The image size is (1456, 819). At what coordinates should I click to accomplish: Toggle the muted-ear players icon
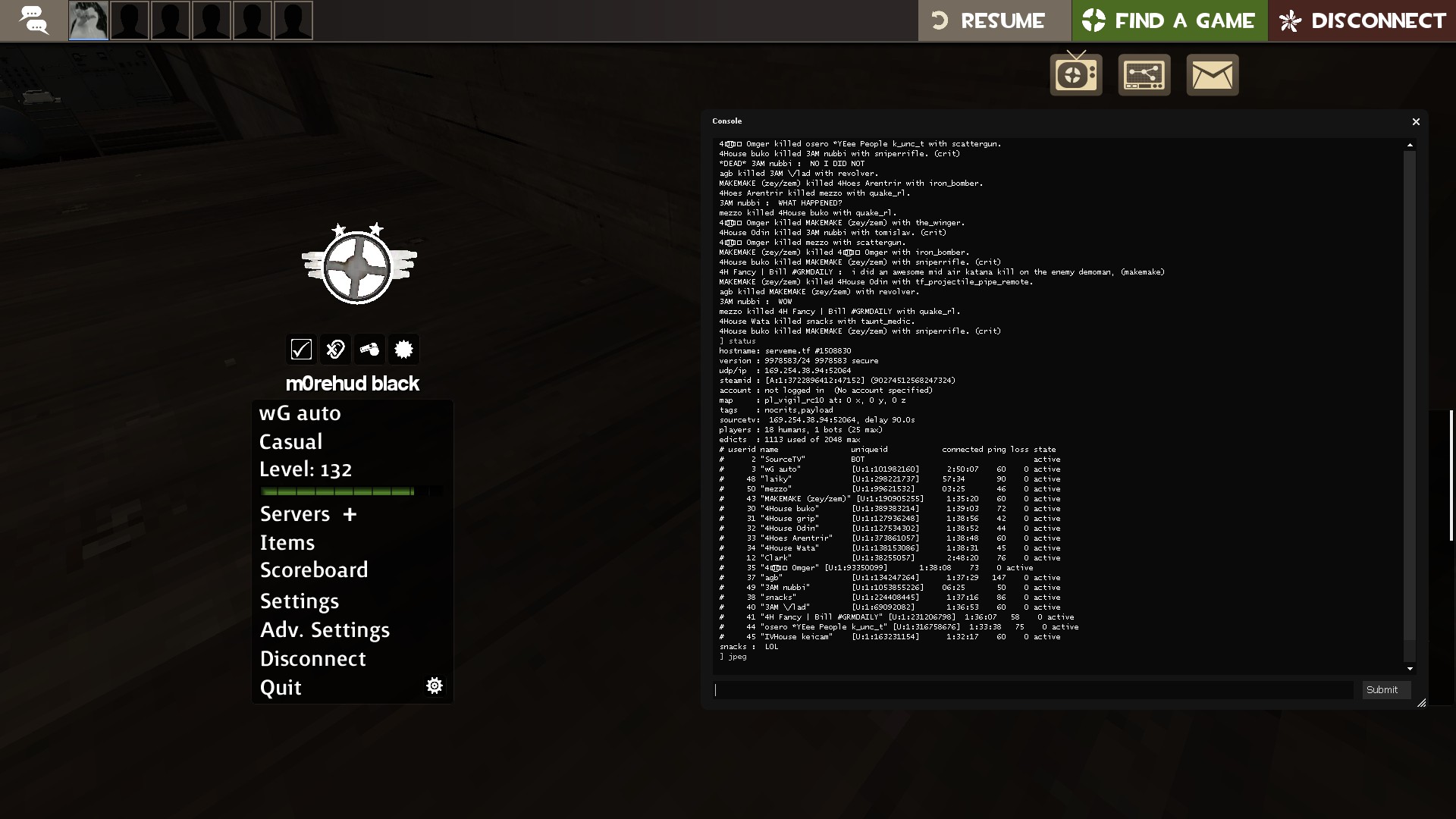tap(335, 350)
